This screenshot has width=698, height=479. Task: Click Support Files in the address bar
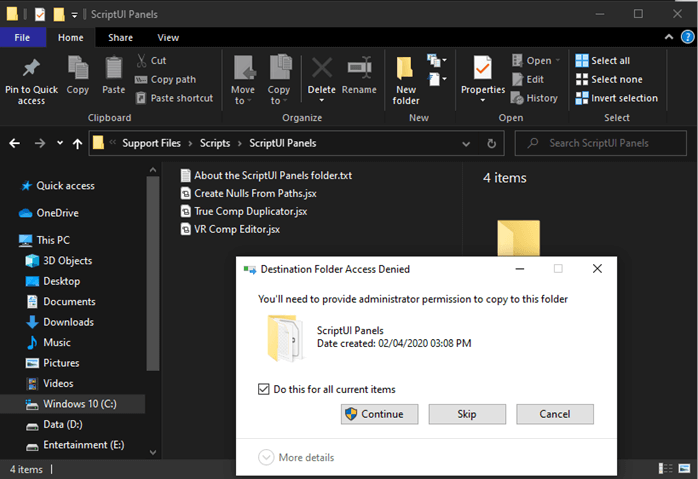click(151, 143)
